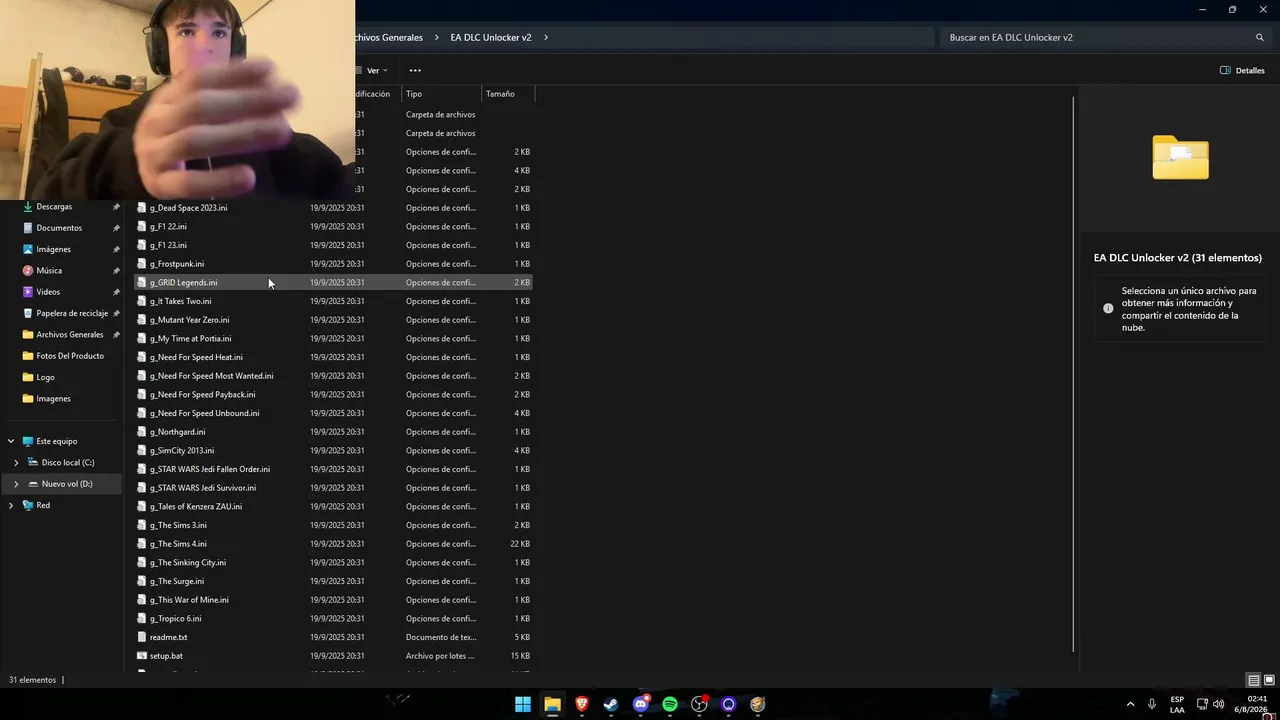
Task: Click the pin icon beside Música
Action: click(116, 271)
